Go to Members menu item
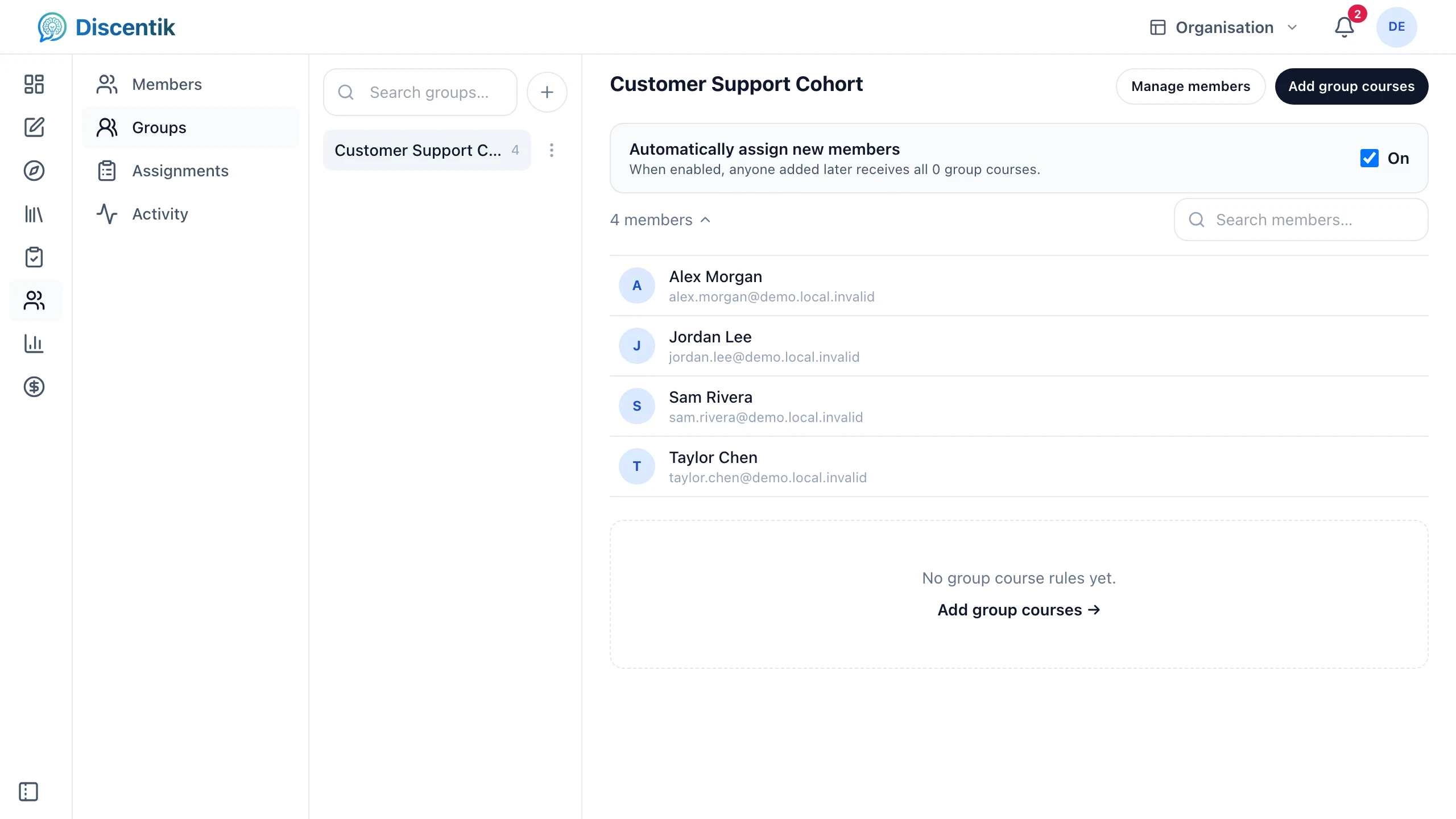The image size is (1456, 819). [191, 84]
